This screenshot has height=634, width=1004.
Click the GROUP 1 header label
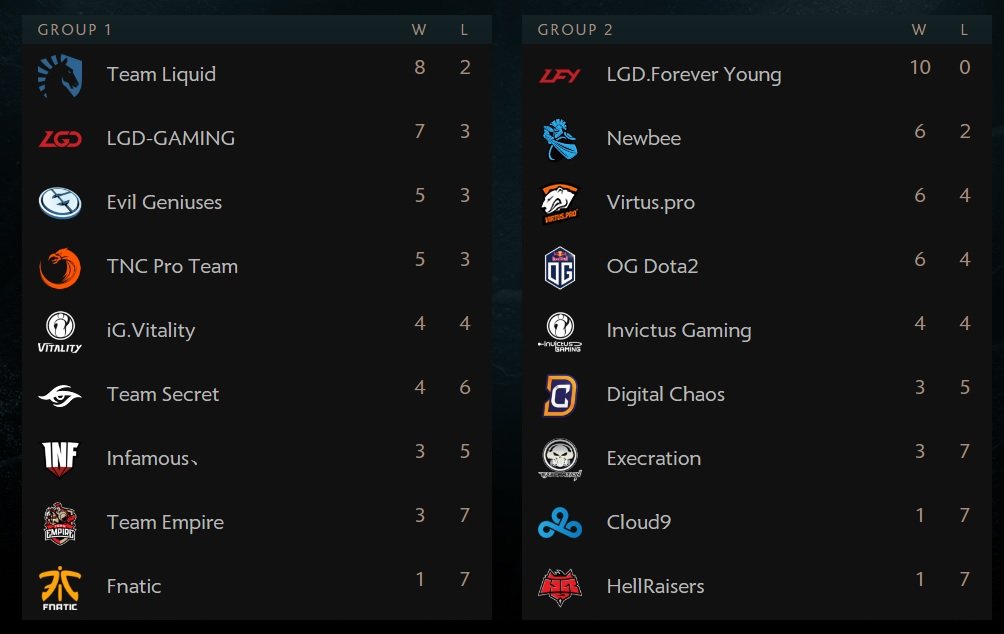tap(75, 30)
